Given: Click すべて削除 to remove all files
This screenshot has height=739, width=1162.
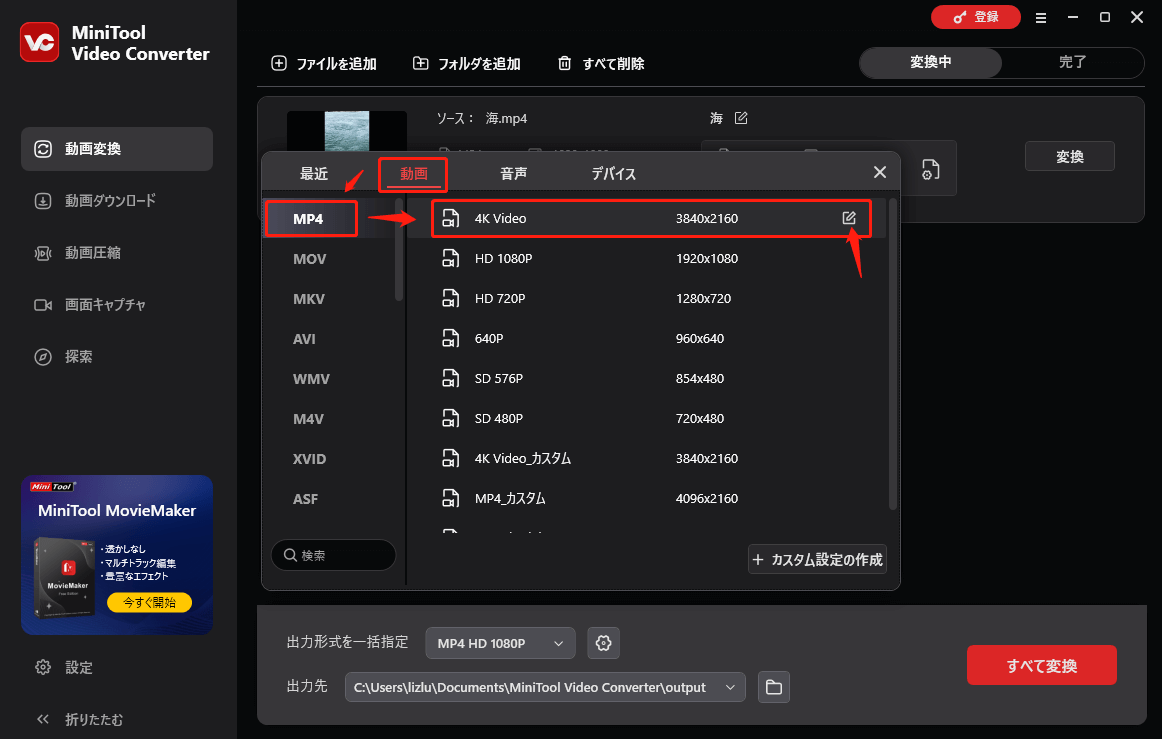Looking at the screenshot, I should (x=601, y=64).
